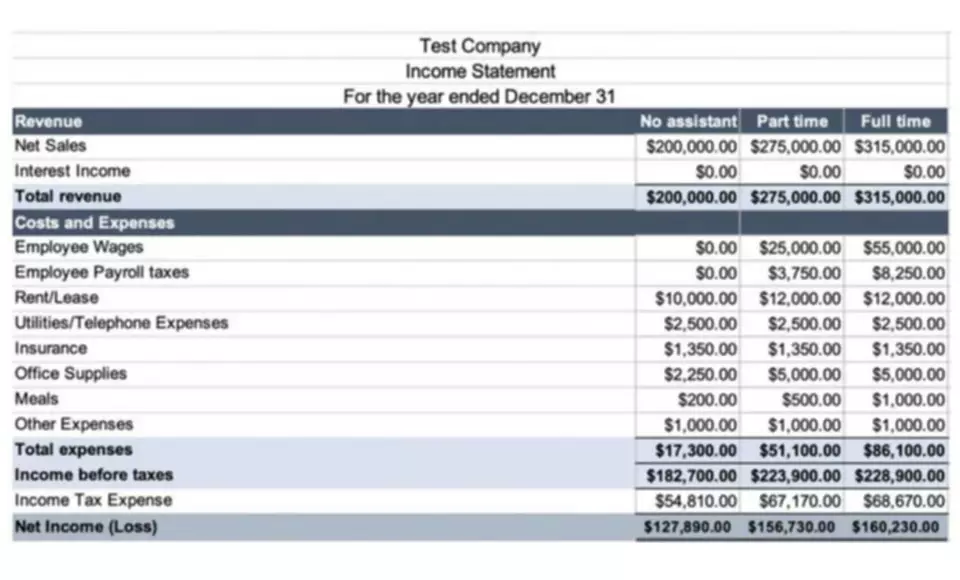Select the Test Company title cell
The height and width of the screenshot is (580, 960).
(480, 45)
